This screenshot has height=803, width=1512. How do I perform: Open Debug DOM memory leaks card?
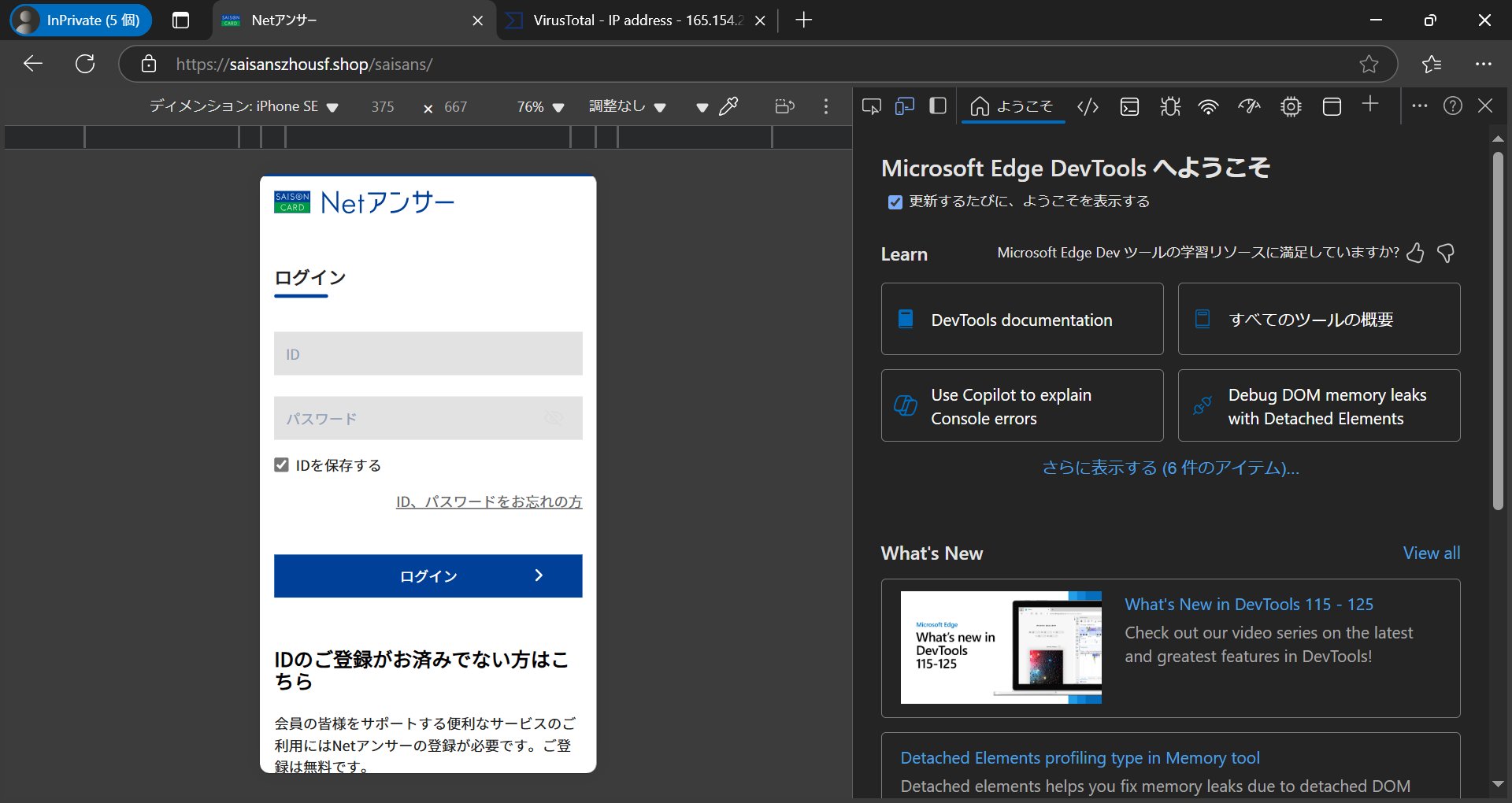1318,405
